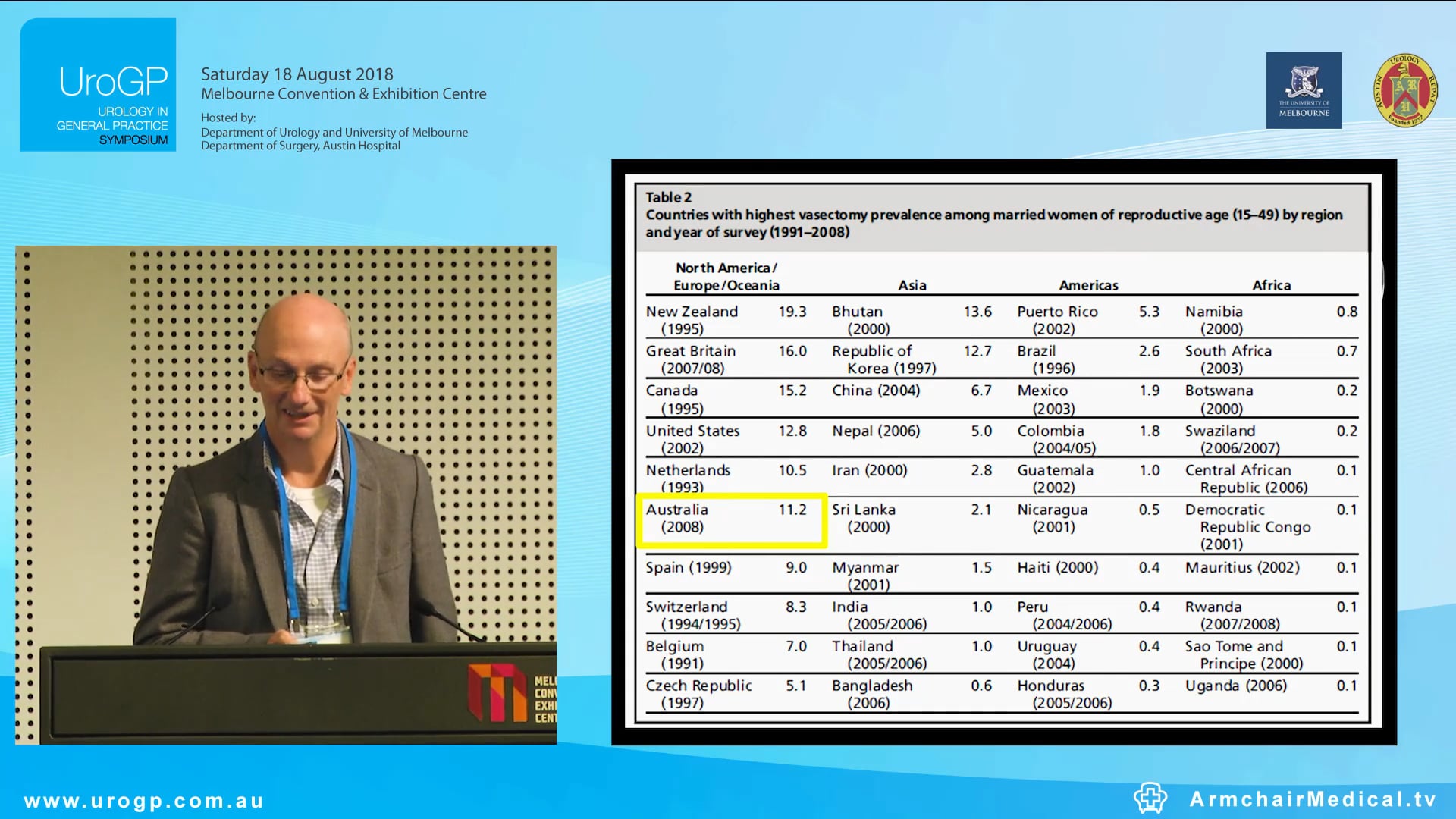Screen dimensions: 1456x819
Task: Click the North America/Europe/Oceania column header
Action: point(726,277)
